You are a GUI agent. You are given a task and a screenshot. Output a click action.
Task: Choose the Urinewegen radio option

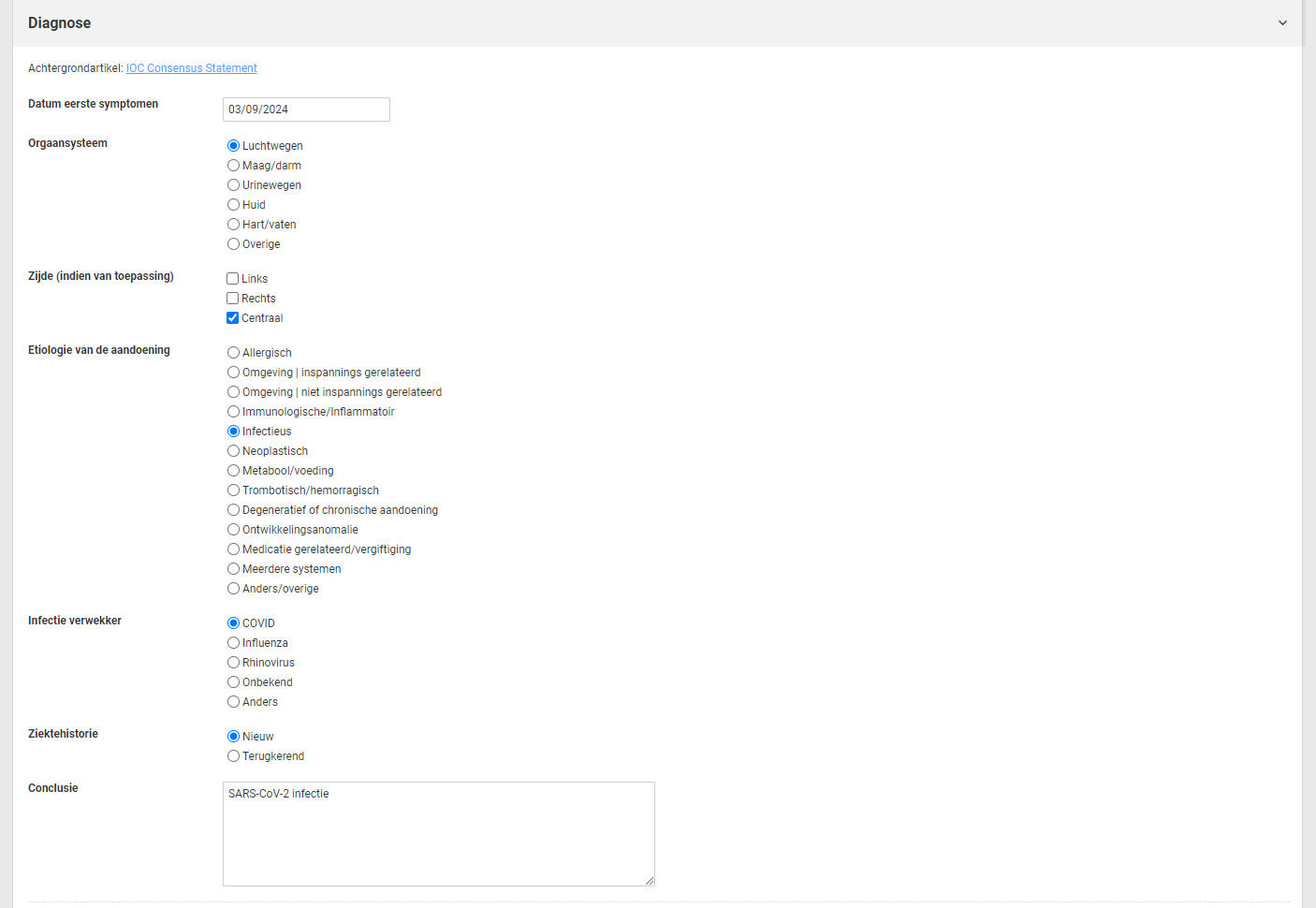233,185
